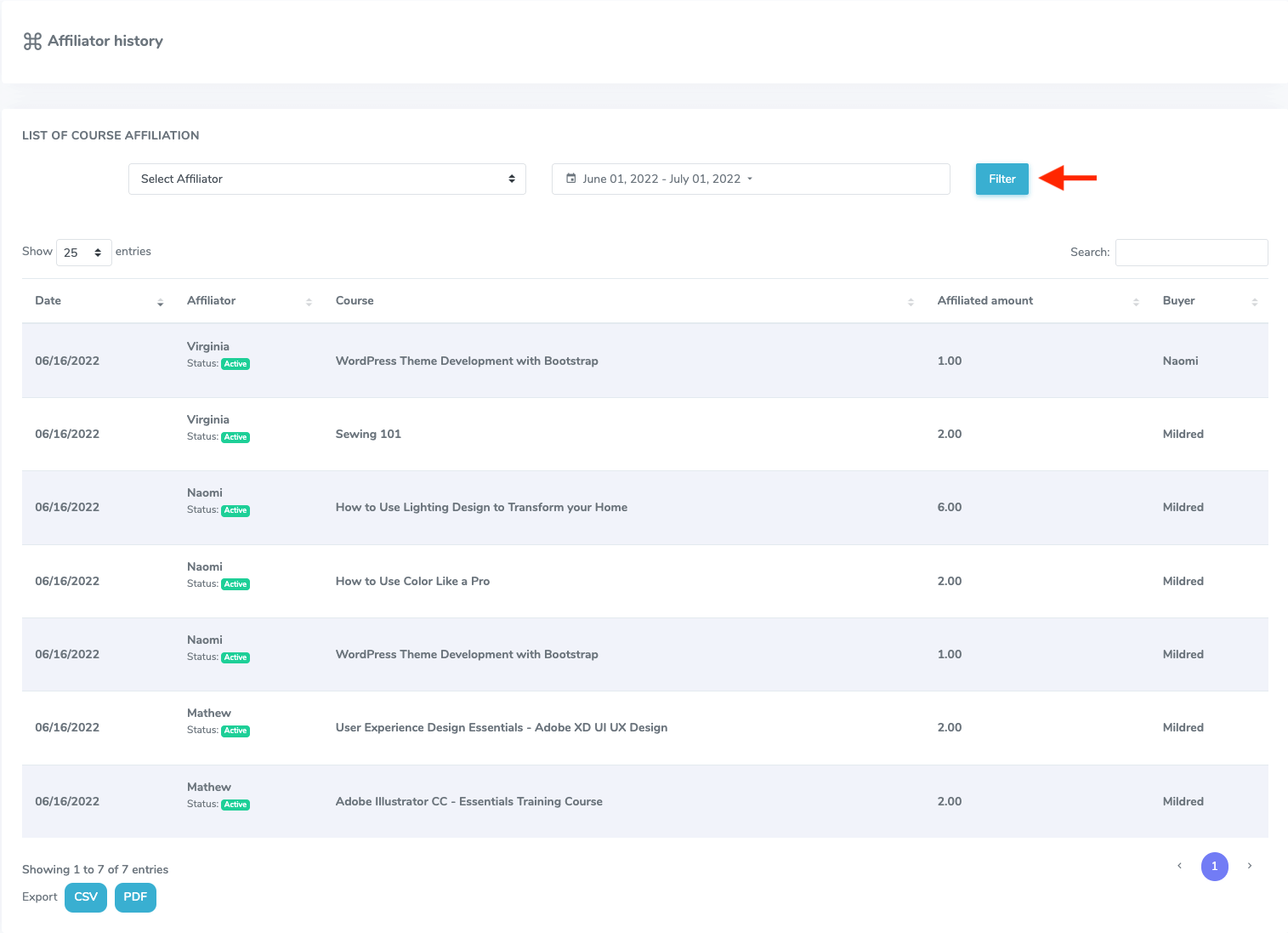Select page 1 in pagination
The width and height of the screenshot is (1288, 933).
1214,866
